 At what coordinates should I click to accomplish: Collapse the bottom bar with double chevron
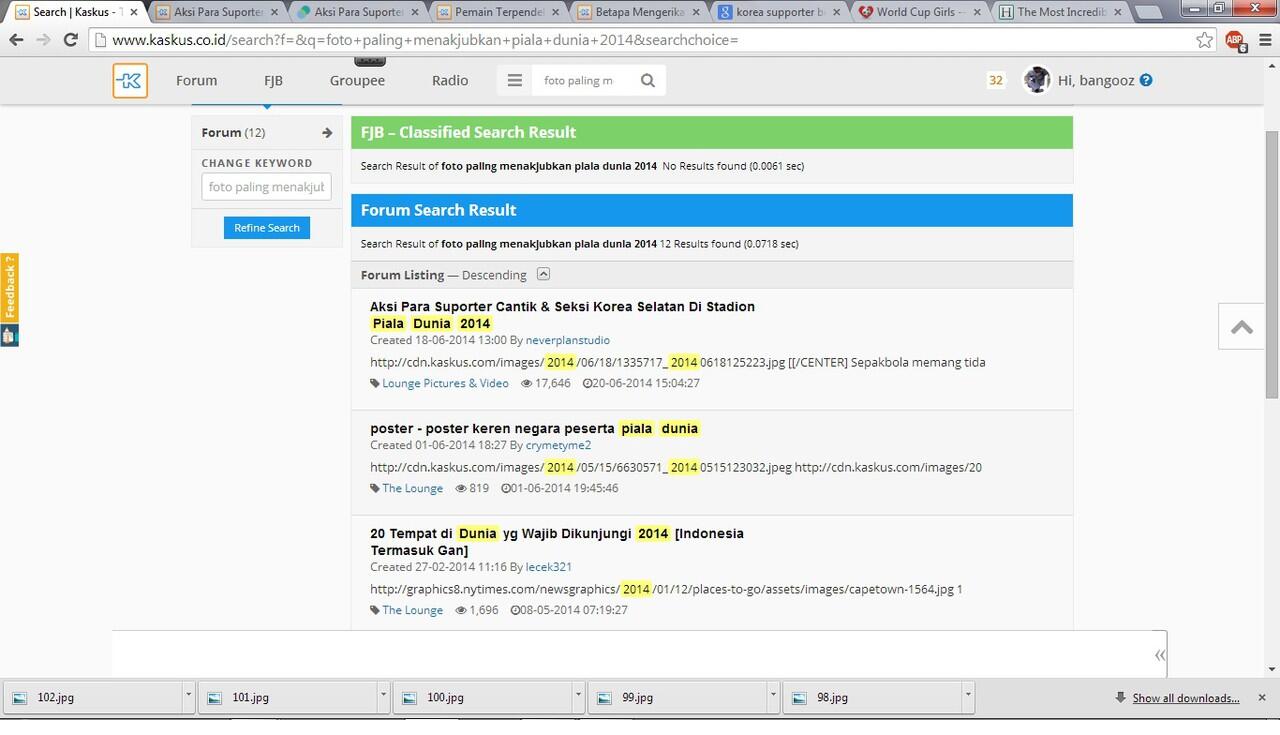pyautogui.click(x=1160, y=655)
